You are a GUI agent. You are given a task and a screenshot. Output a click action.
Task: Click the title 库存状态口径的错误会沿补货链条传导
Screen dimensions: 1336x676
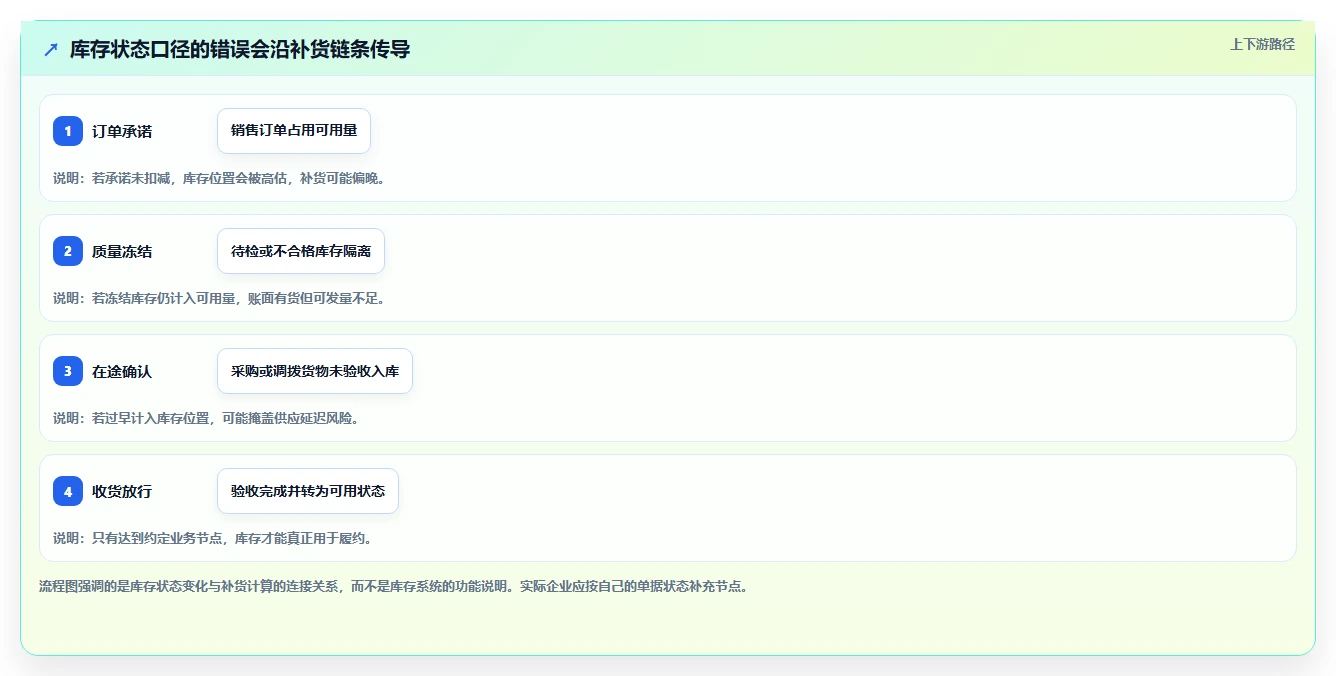click(240, 49)
